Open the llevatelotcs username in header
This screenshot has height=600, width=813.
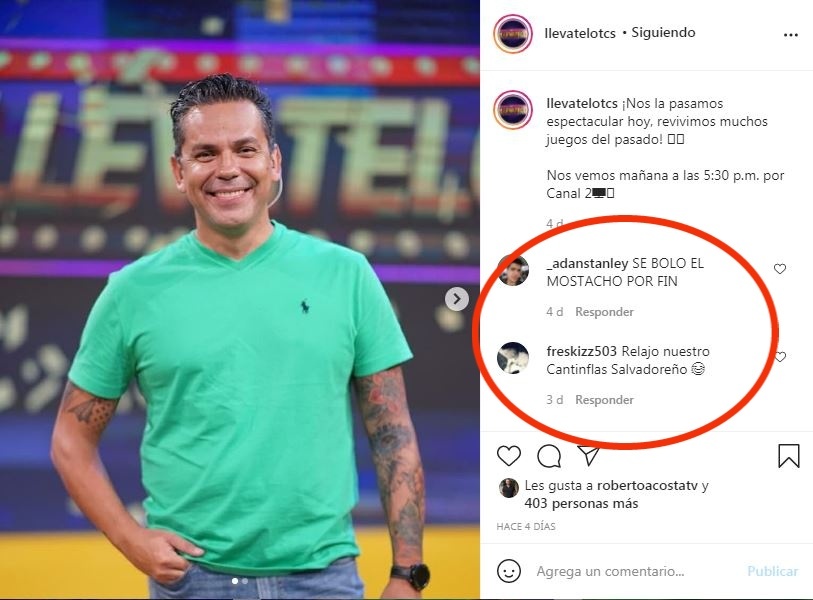pyautogui.click(x=580, y=33)
